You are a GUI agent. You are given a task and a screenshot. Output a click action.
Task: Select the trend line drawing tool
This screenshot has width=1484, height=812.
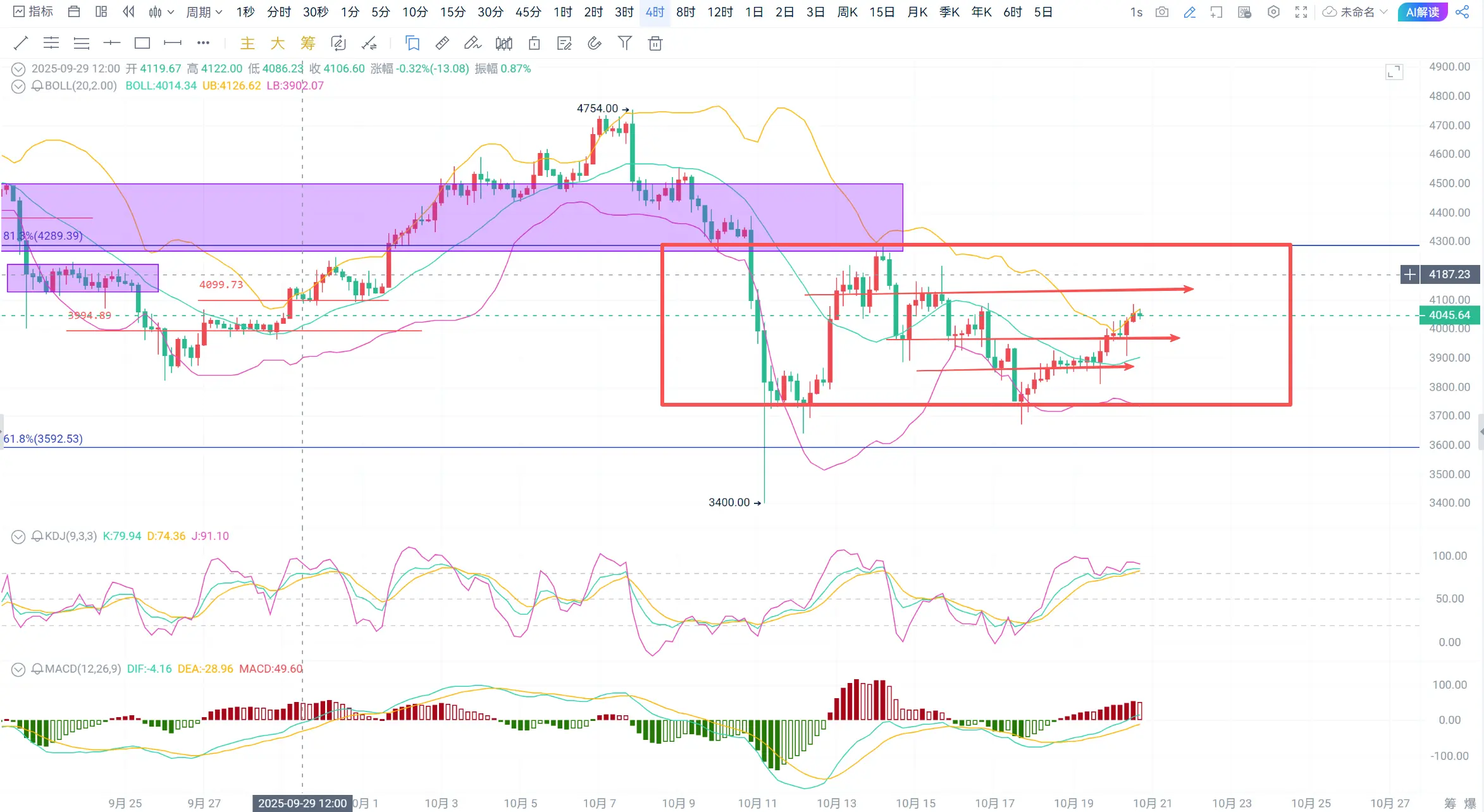click(21, 43)
